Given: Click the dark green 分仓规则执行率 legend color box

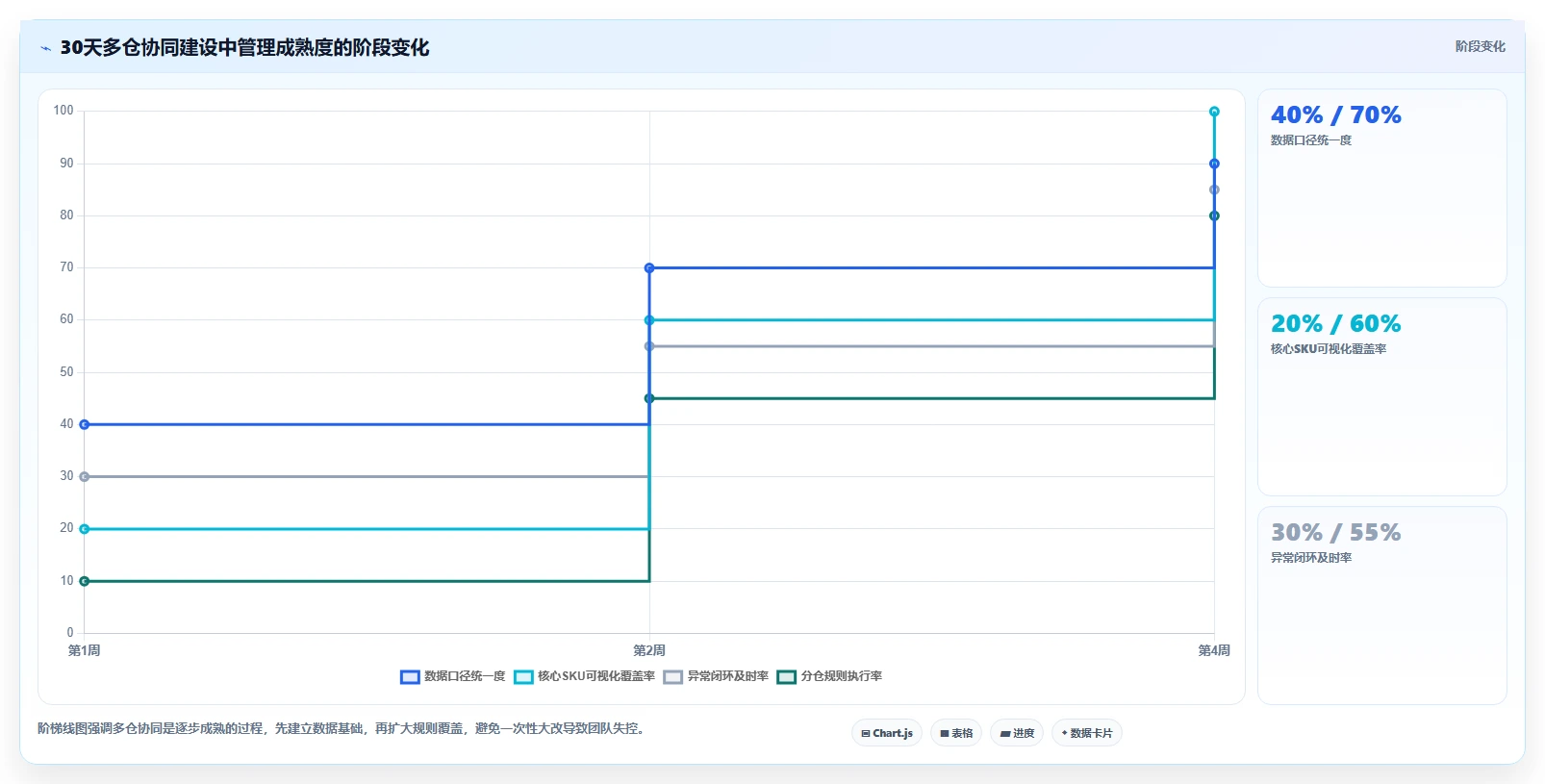Looking at the screenshot, I should click(787, 677).
